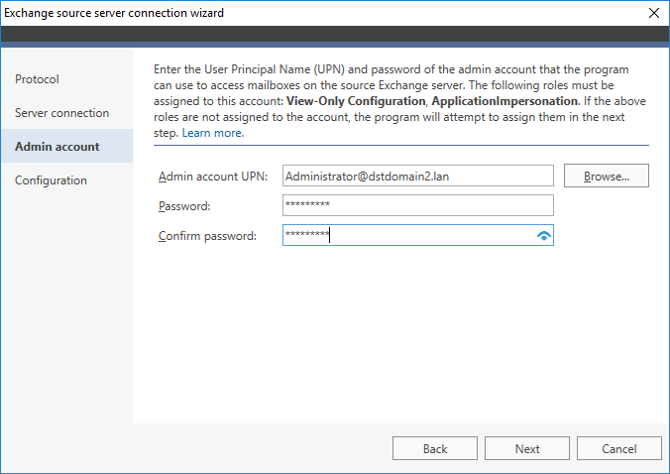
Task: Open the Learn more link
Action: (x=212, y=133)
